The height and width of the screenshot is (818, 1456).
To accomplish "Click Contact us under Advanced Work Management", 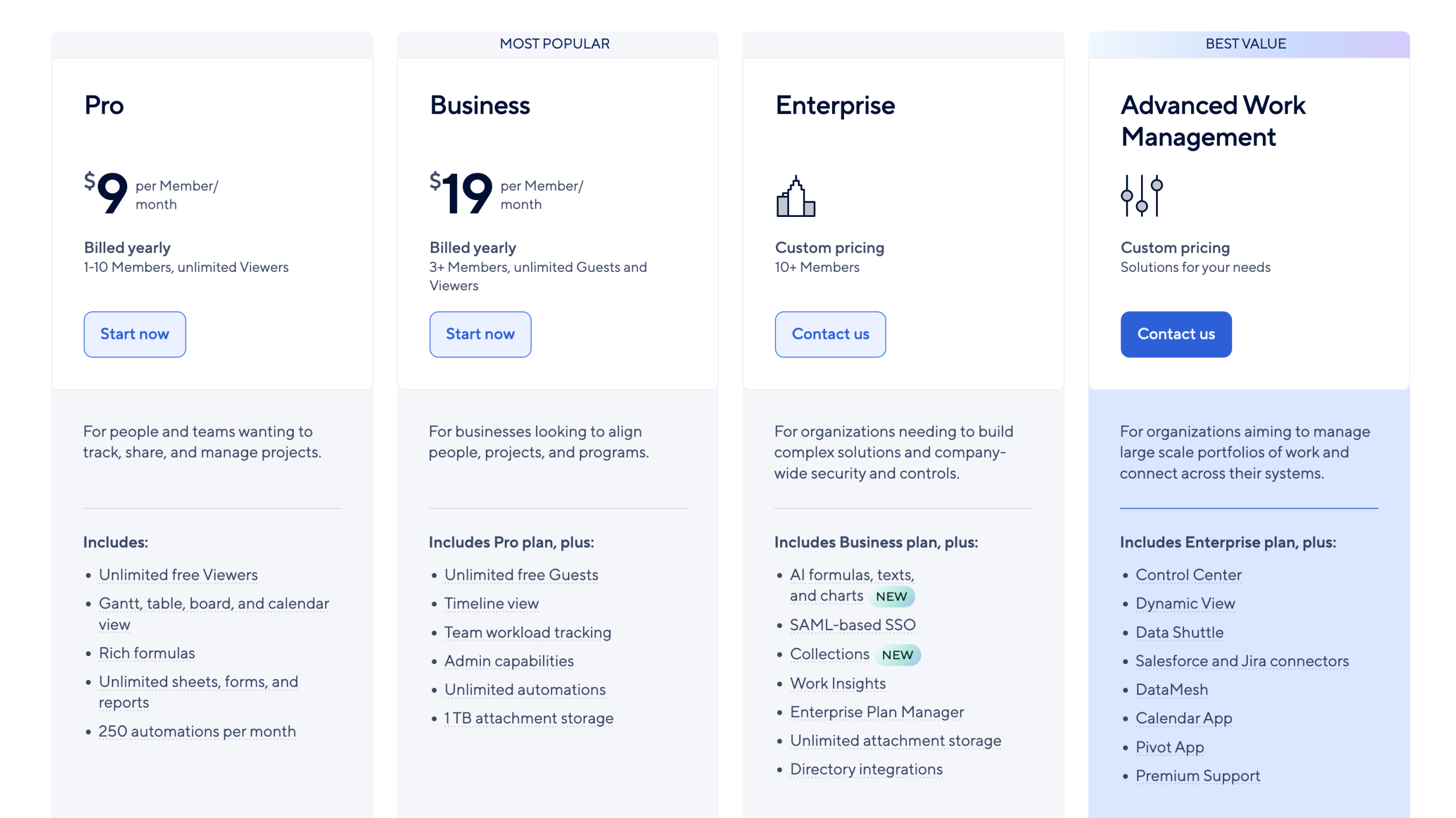I will tap(1176, 335).
